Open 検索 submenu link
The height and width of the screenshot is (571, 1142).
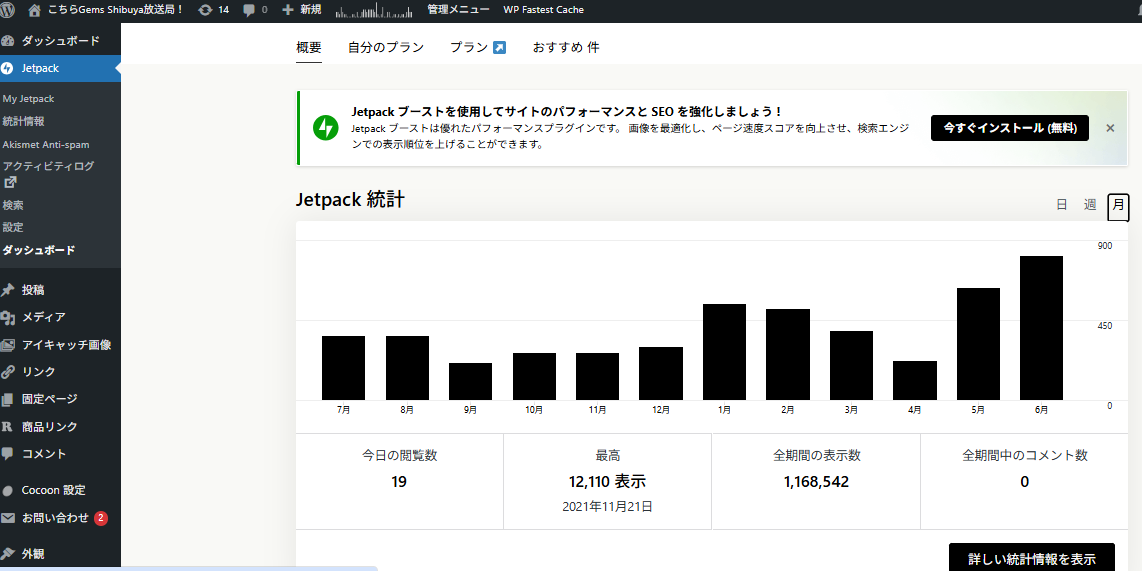pos(13,205)
